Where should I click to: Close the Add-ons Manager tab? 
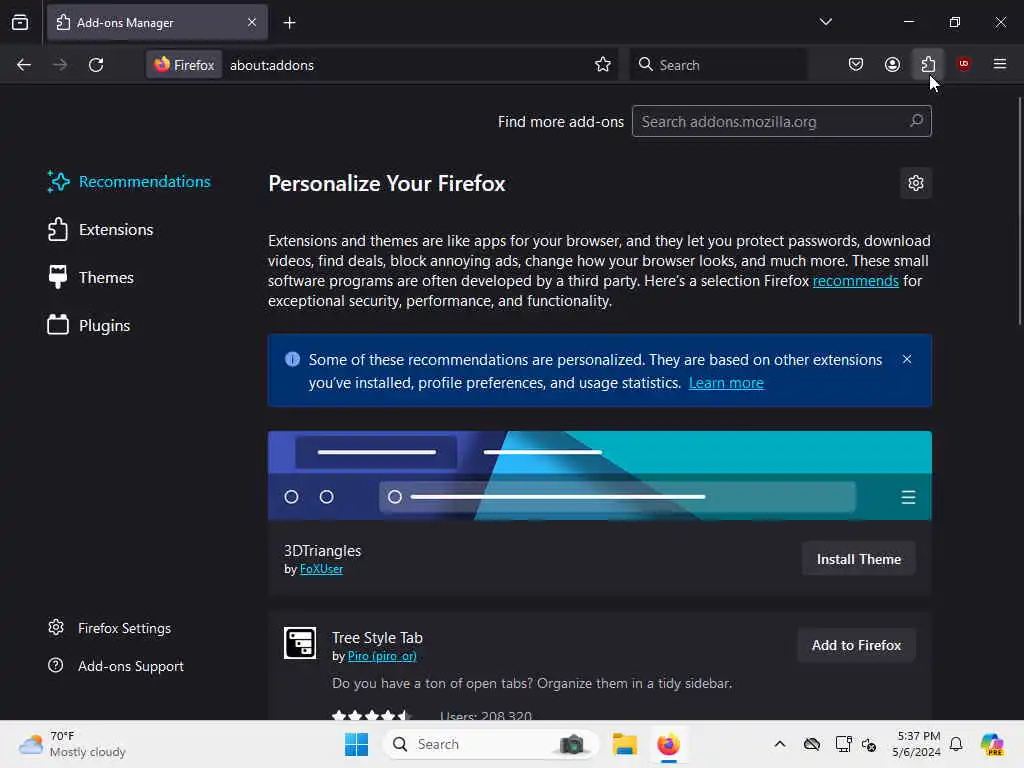(252, 22)
